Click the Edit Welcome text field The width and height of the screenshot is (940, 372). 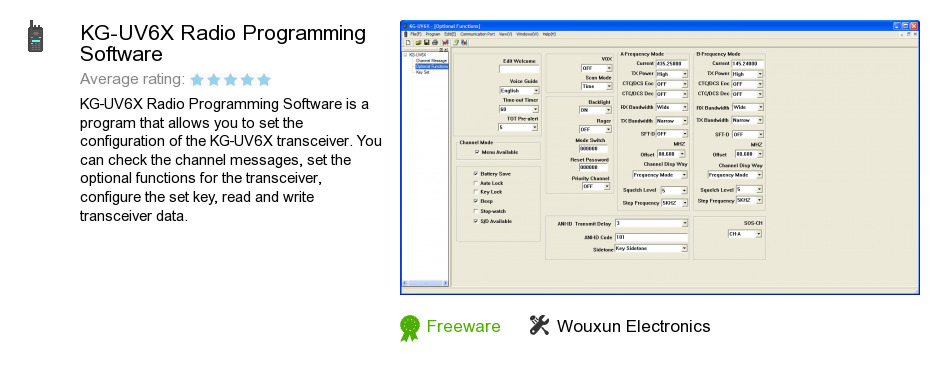pos(519,69)
